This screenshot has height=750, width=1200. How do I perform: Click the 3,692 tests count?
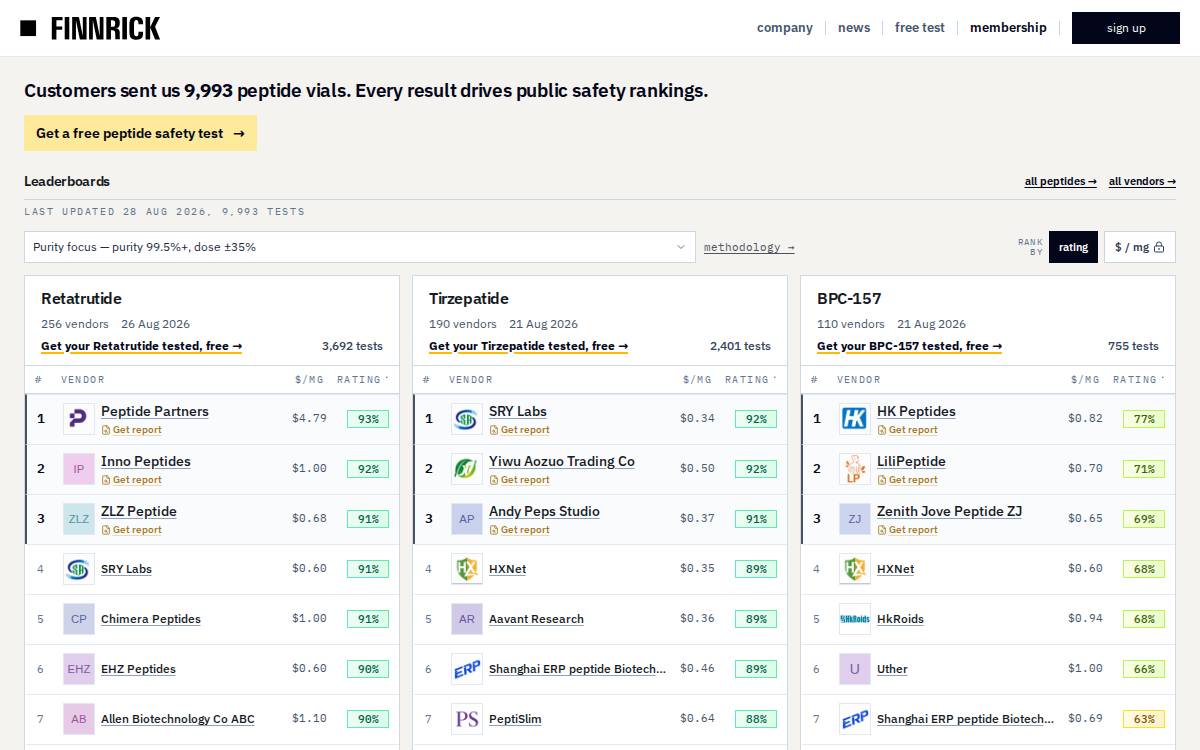coord(352,346)
